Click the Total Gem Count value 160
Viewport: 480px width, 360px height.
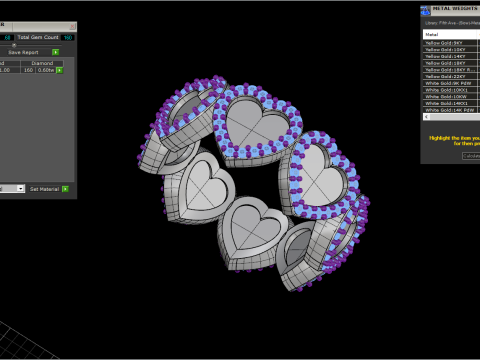pos(68,38)
